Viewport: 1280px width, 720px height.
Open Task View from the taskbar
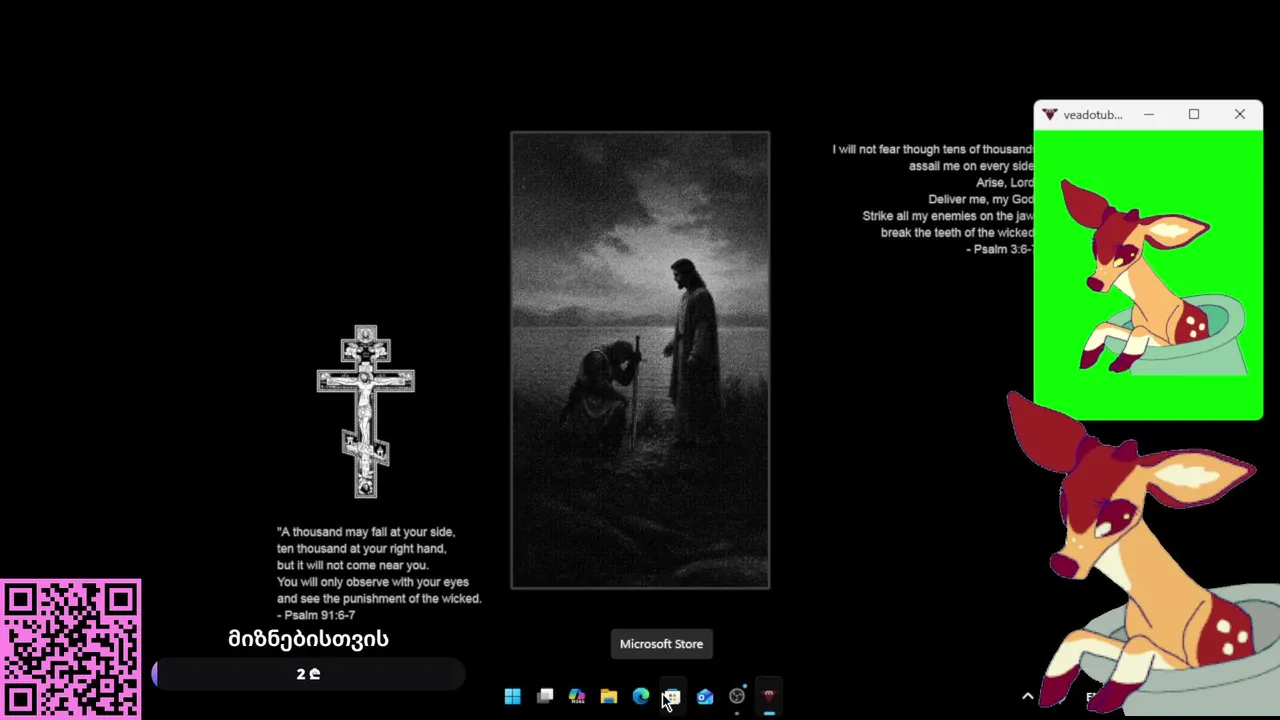click(545, 696)
